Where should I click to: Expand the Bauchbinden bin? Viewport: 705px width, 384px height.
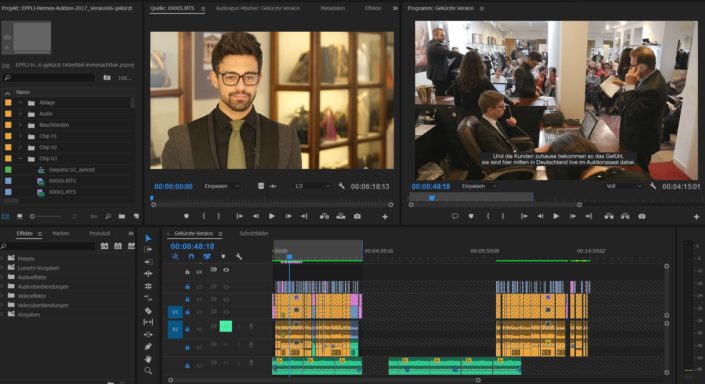pyautogui.click(x=20, y=125)
